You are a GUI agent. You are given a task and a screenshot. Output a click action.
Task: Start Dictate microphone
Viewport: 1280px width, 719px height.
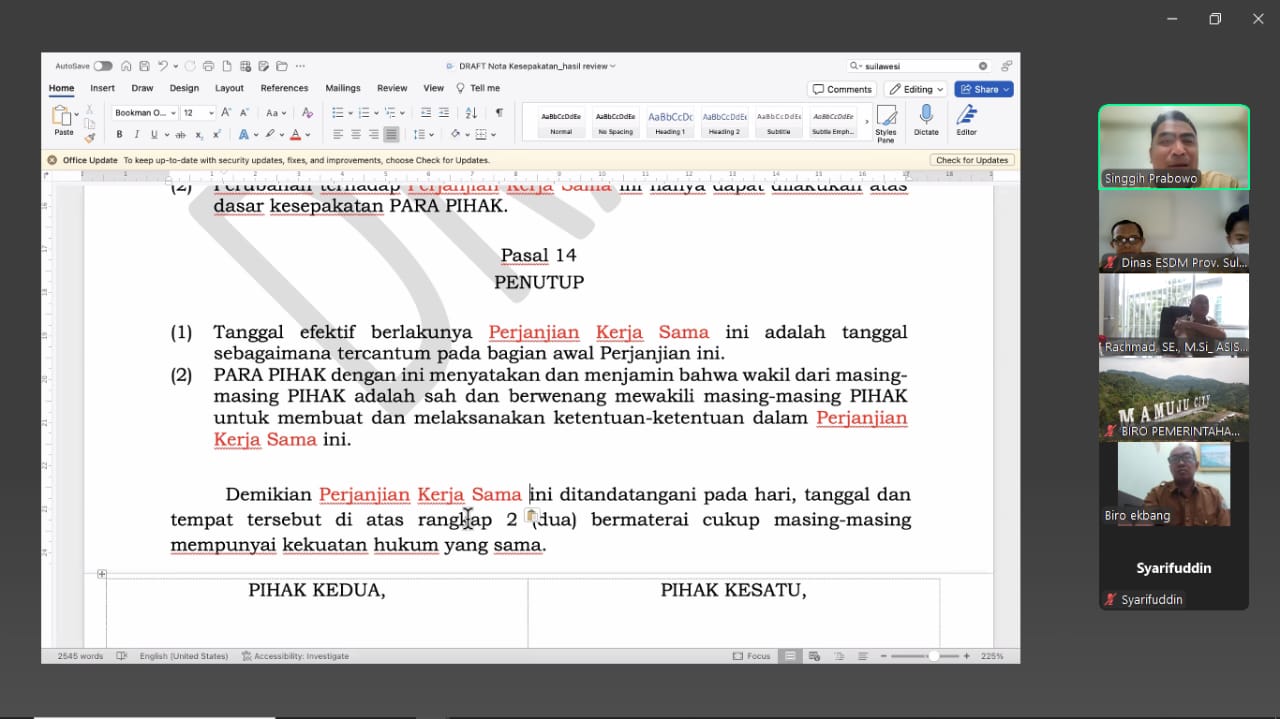click(926, 120)
